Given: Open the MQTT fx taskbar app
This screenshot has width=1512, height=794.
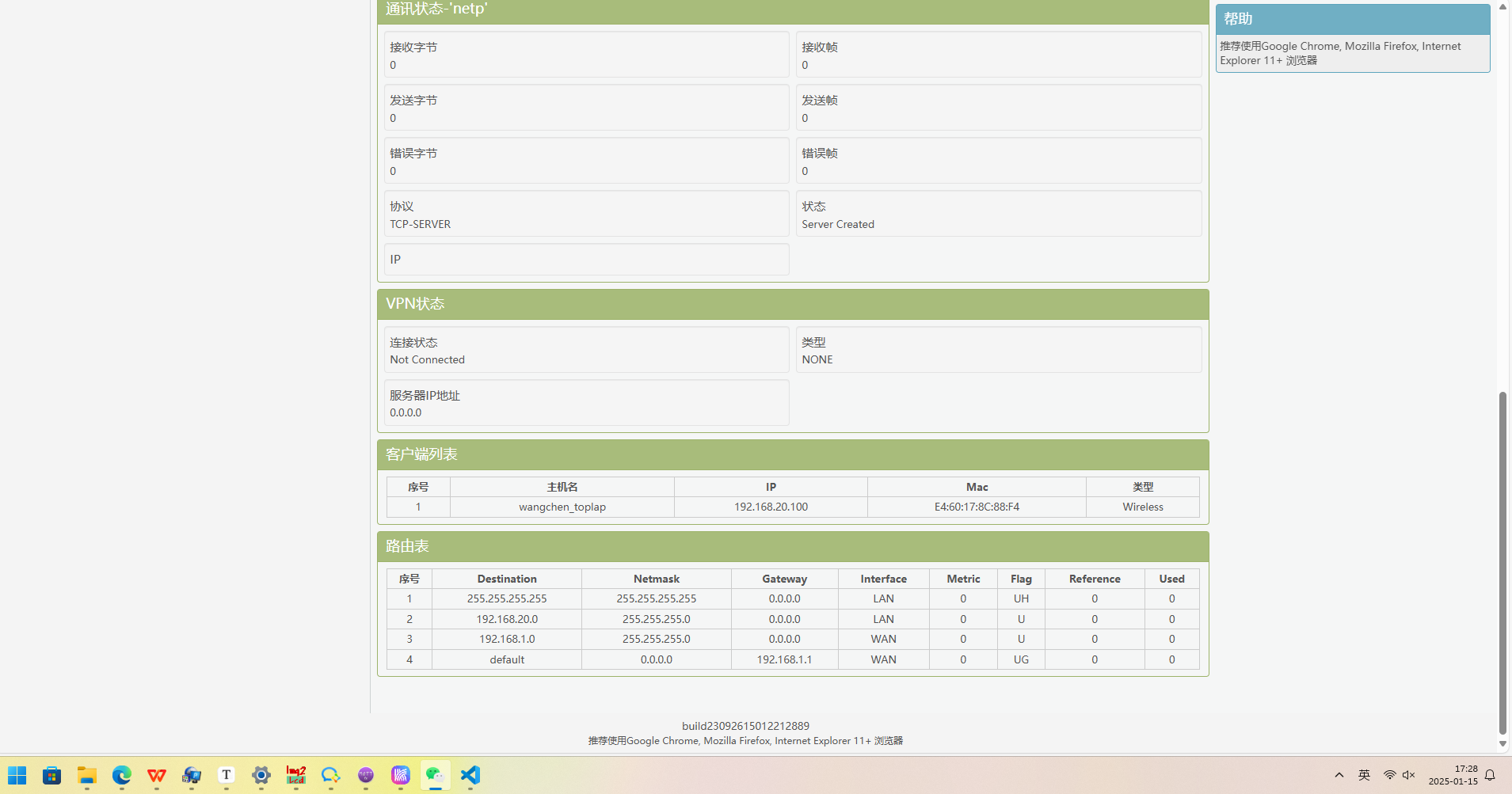Looking at the screenshot, I should [366, 775].
